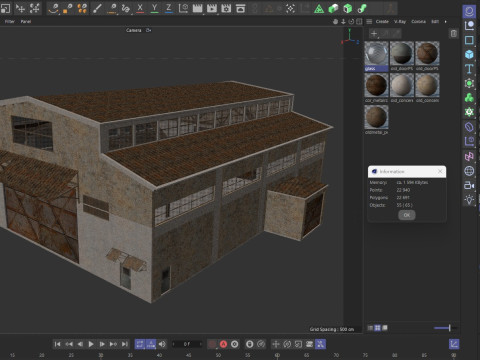Click the globe environment icon in the side palette
The height and width of the screenshot is (360, 480).
tap(469, 171)
